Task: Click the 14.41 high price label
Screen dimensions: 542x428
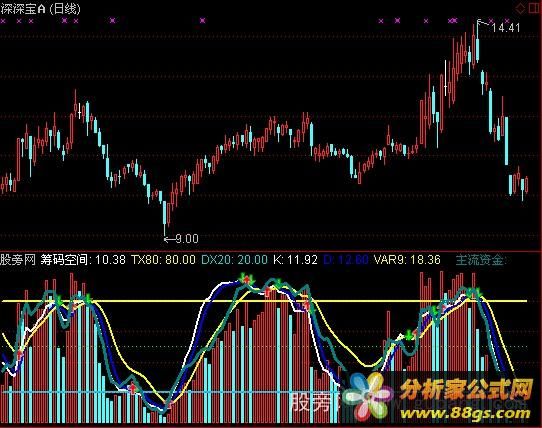Action: (x=506, y=28)
